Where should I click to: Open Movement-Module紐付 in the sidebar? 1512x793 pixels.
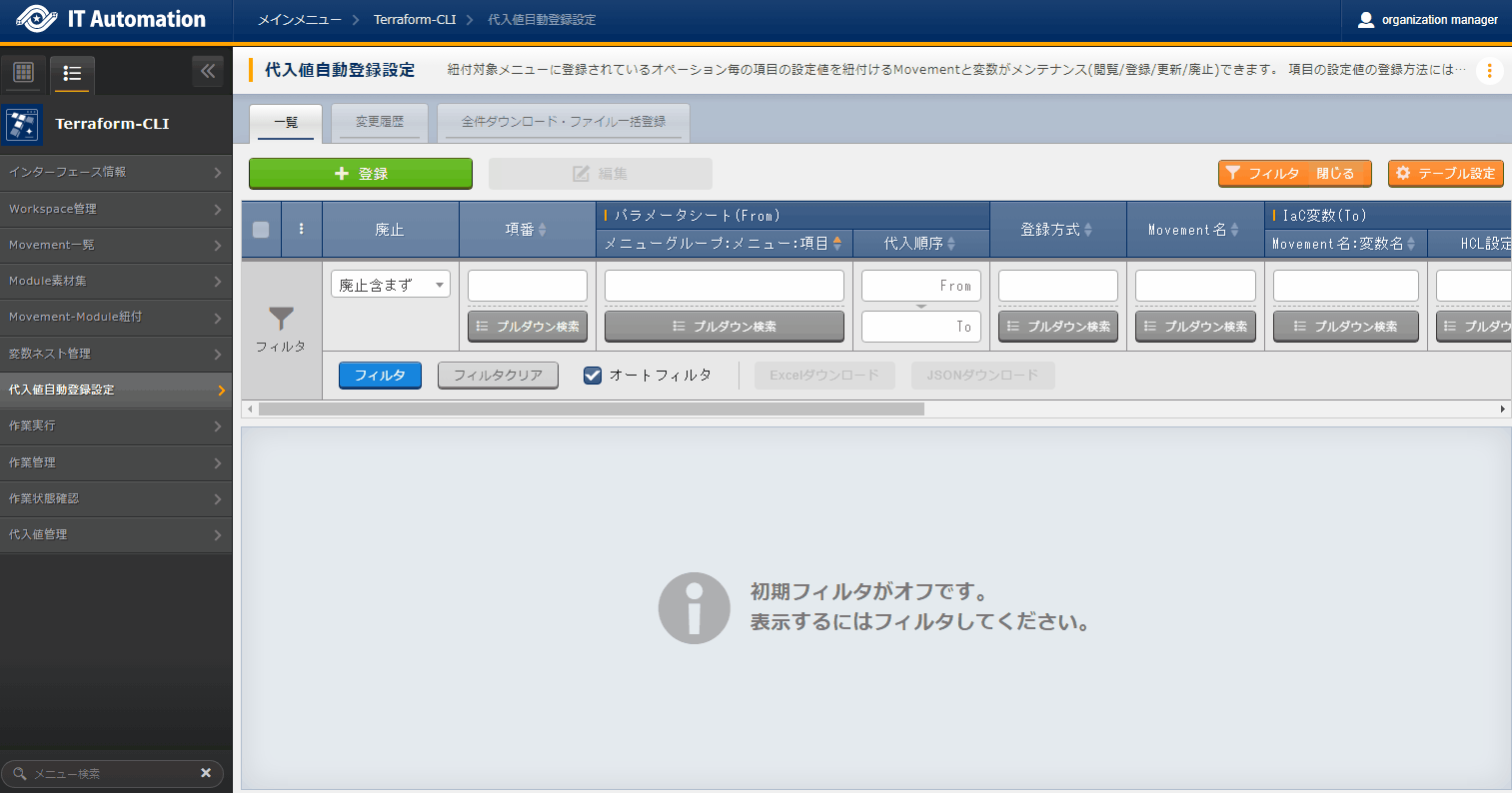pyautogui.click(x=116, y=317)
